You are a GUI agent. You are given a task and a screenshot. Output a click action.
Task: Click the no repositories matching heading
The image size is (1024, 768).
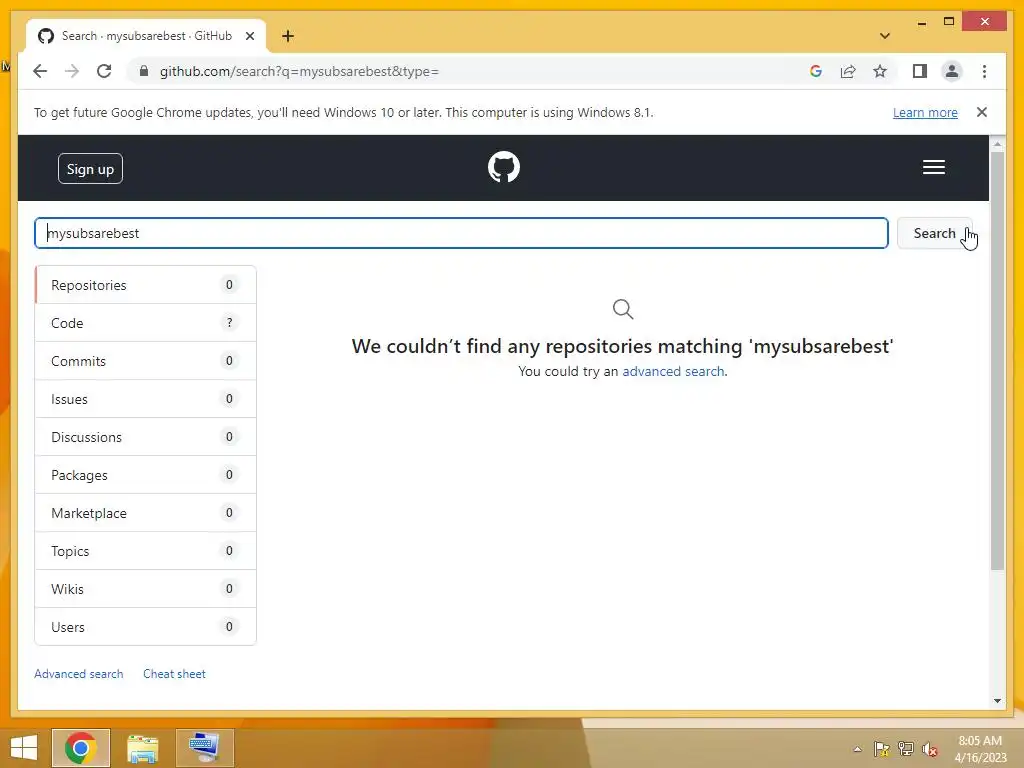click(x=622, y=346)
